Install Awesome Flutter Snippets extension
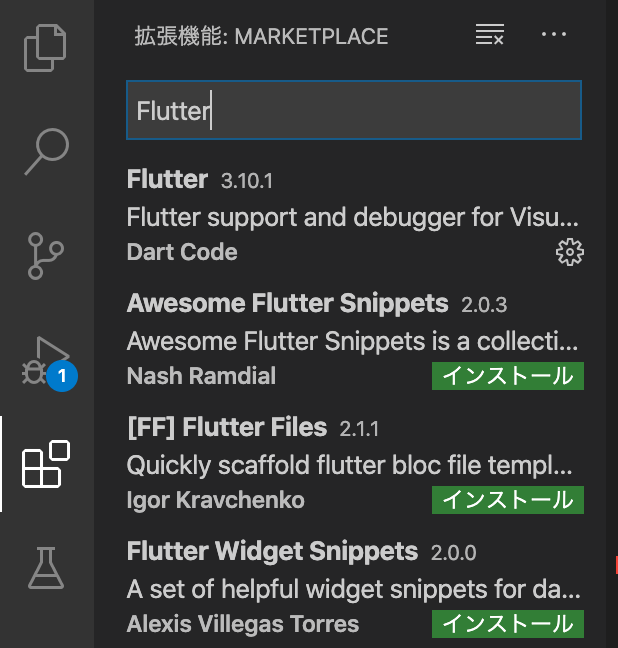The image size is (618, 648). click(508, 376)
